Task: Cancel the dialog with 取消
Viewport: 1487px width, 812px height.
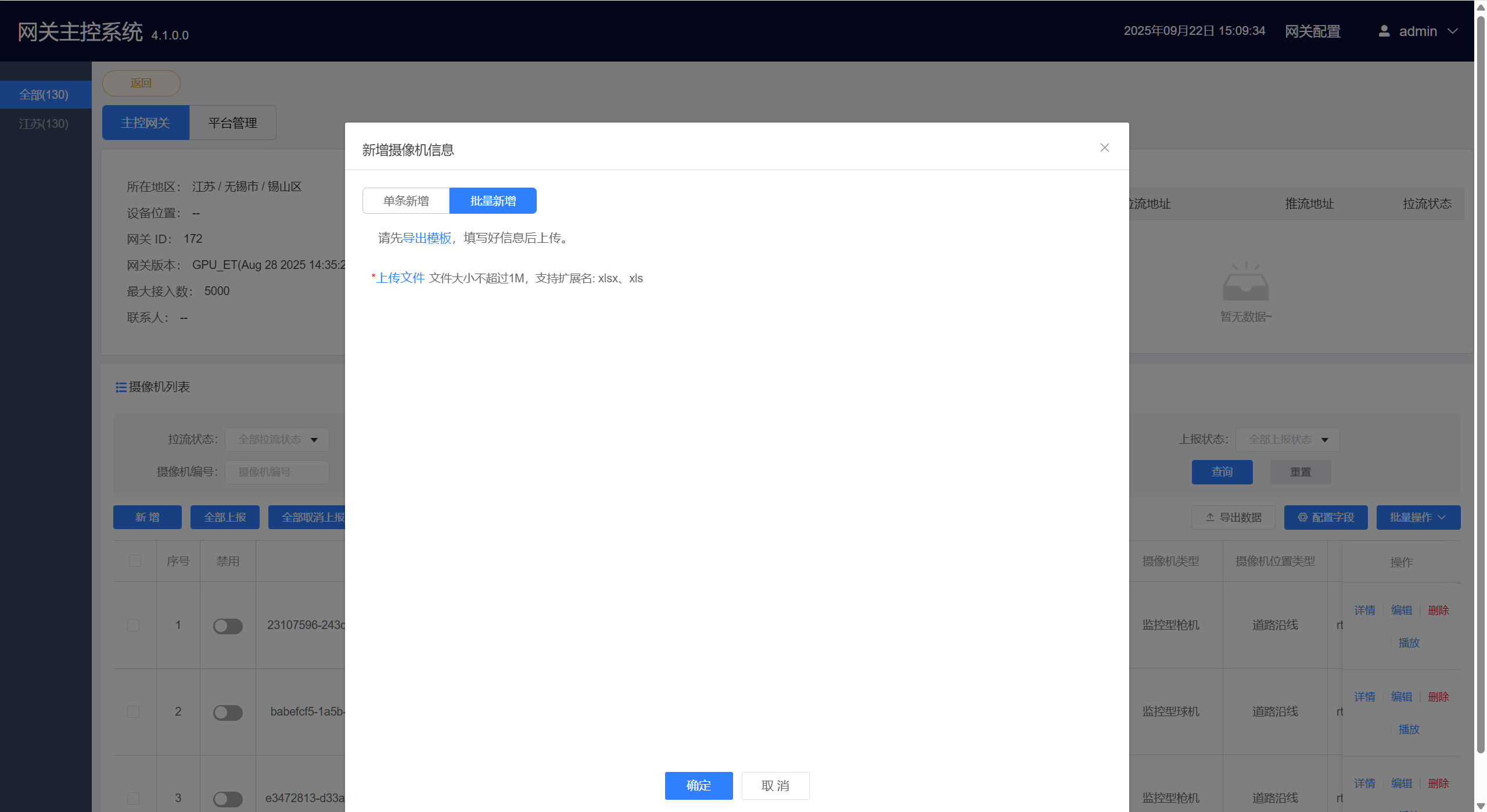Action: pyautogui.click(x=775, y=785)
